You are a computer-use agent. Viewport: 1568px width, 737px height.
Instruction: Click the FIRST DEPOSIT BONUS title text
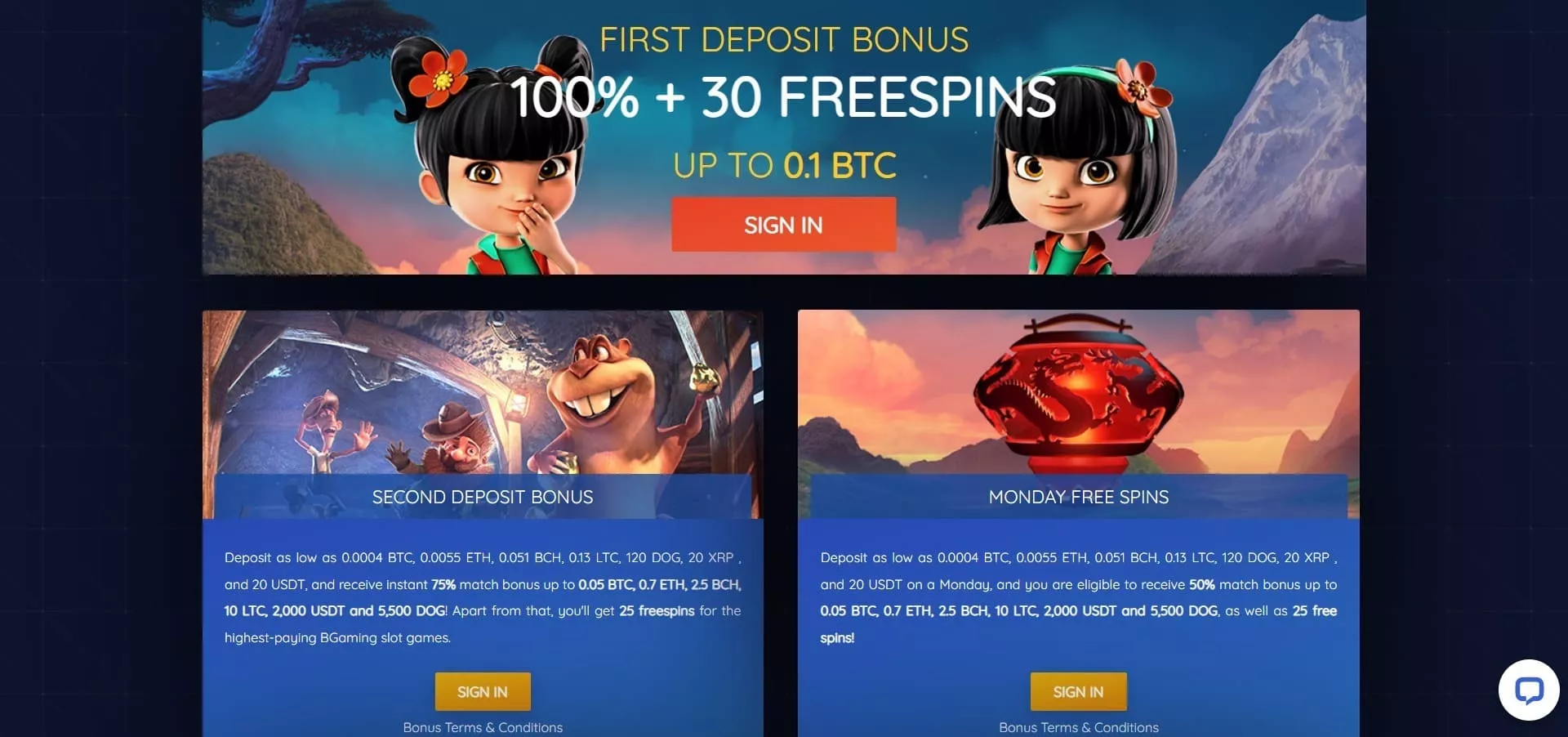coord(784,39)
